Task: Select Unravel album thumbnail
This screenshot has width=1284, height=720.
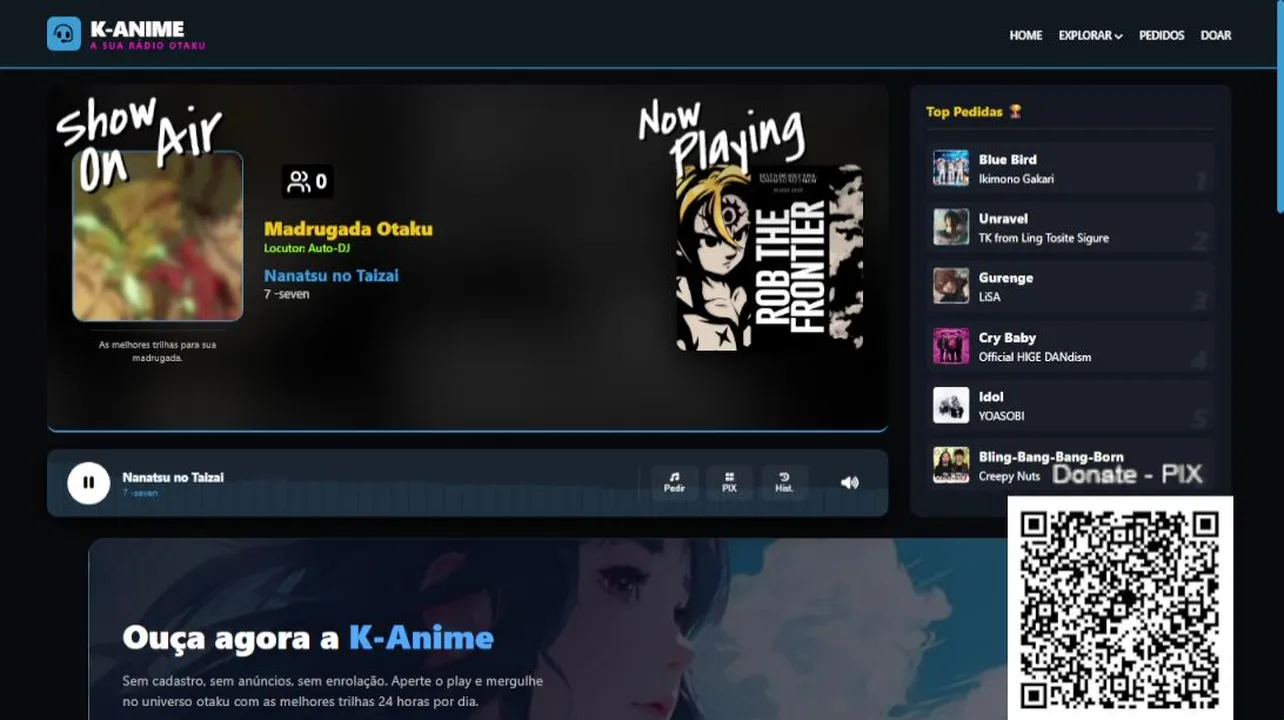Action: coord(951,227)
